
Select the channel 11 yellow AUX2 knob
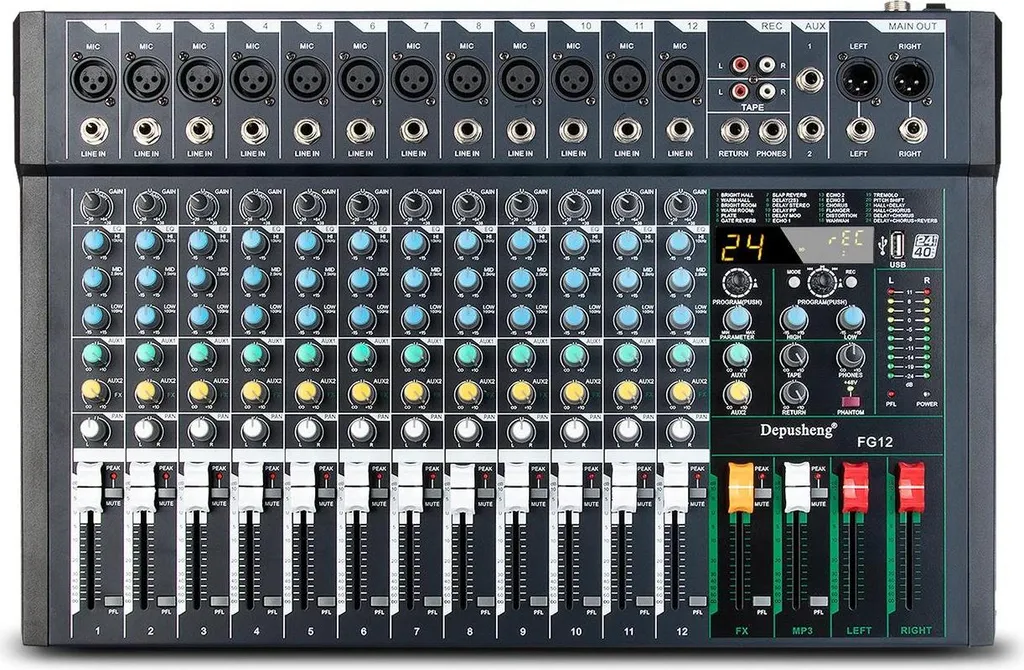(x=627, y=392)
